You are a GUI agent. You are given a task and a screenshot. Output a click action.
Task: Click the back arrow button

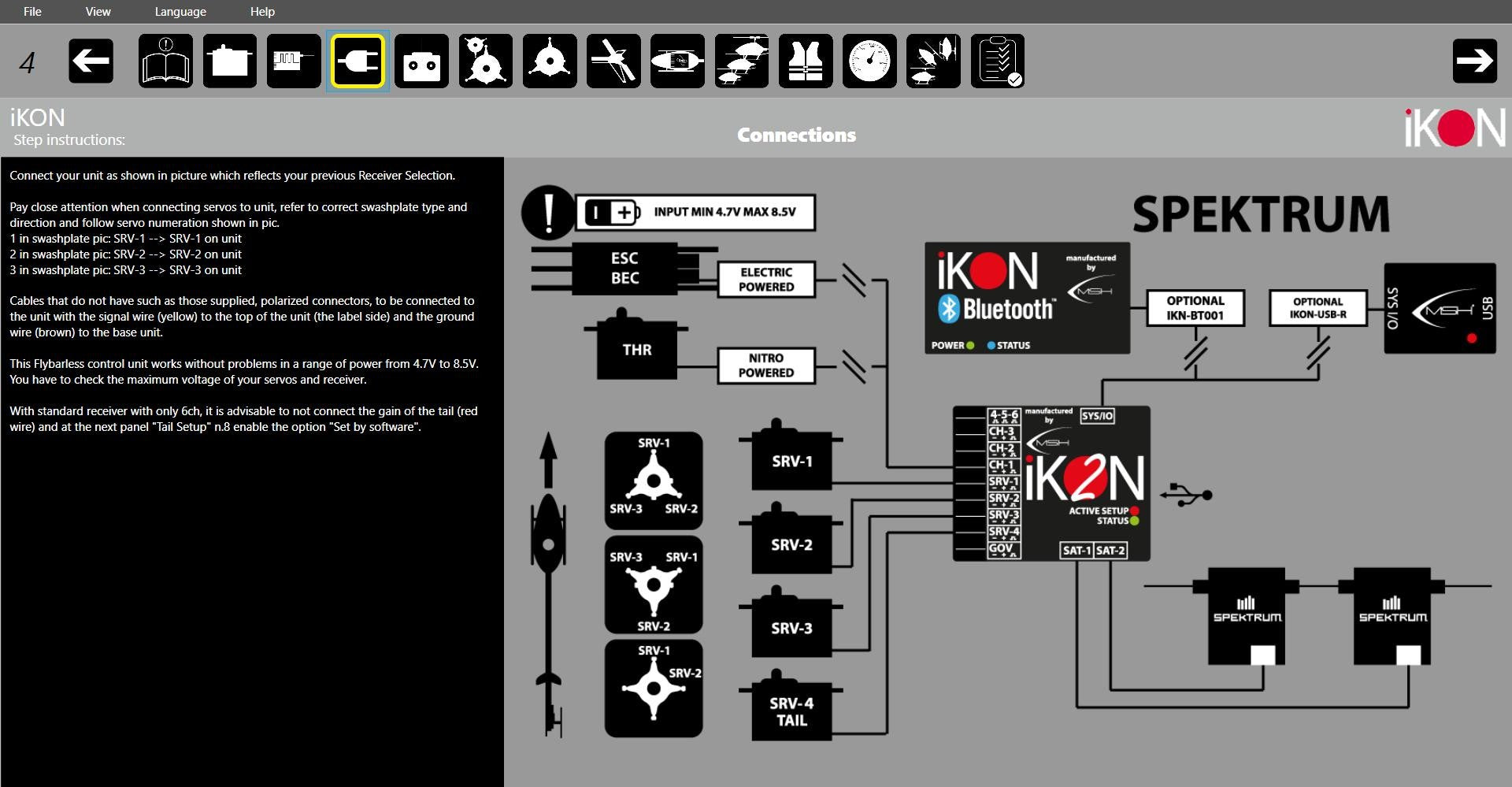click(x=91, y=61)
